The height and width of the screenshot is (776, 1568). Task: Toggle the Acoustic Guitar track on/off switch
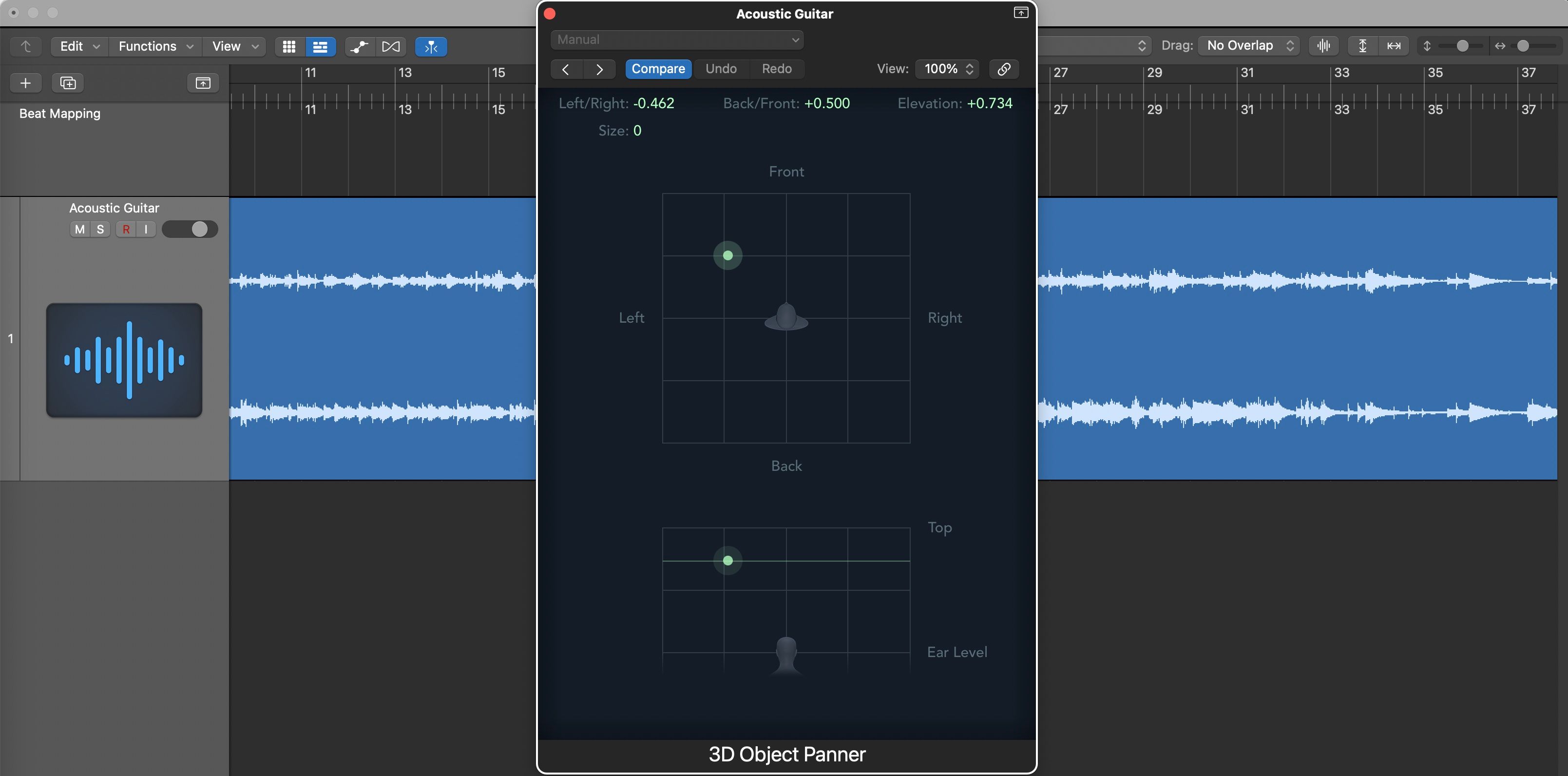coord(190,229)
